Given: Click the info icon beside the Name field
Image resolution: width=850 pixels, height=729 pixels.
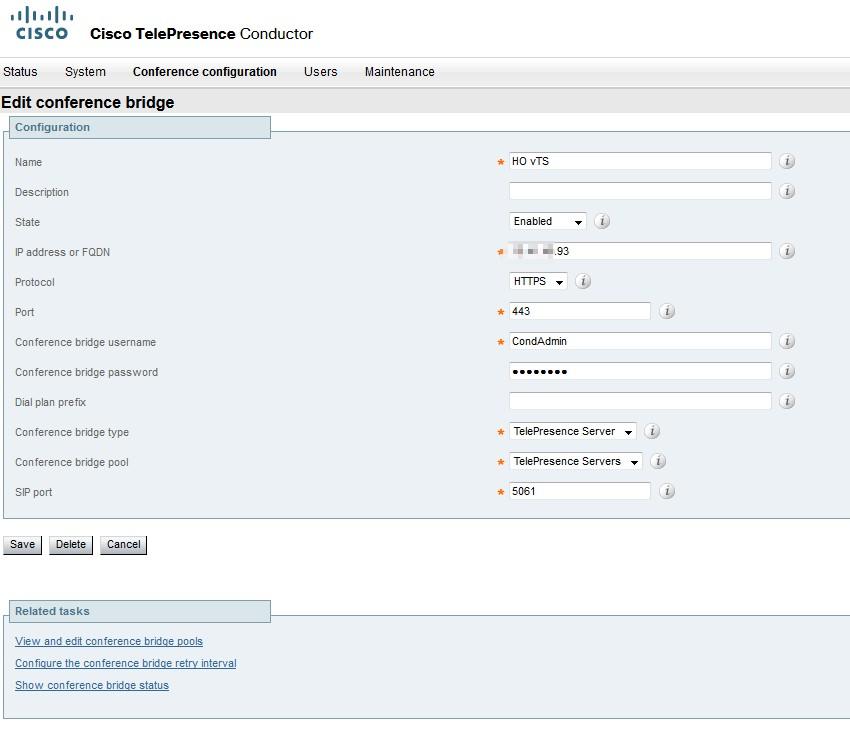Looking at the screenshot, I should [787, 161].
